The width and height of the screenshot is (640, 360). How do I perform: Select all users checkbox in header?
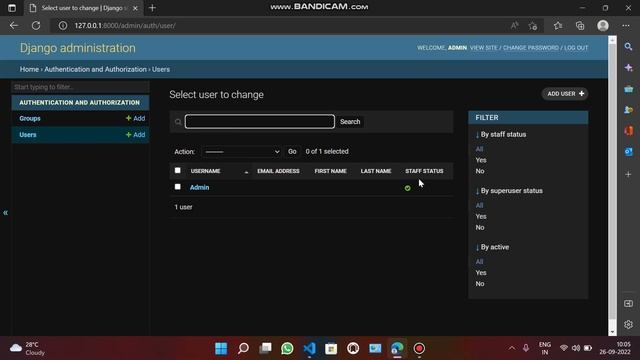coord(178,171)
